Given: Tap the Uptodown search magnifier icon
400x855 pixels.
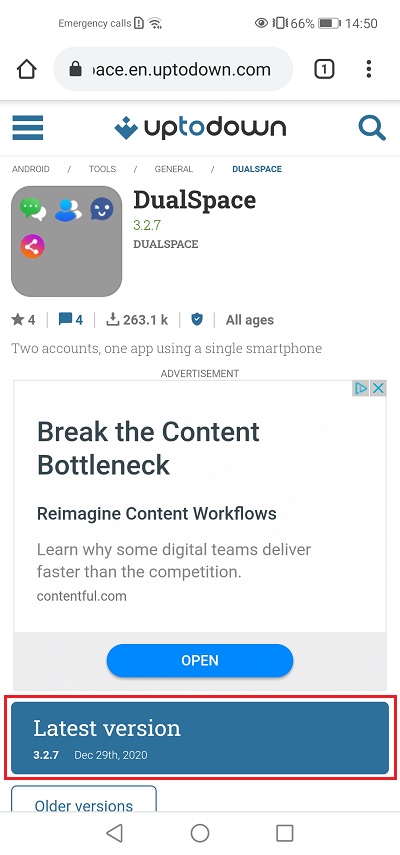Looking at the screenshot, I should click(372, 128).
